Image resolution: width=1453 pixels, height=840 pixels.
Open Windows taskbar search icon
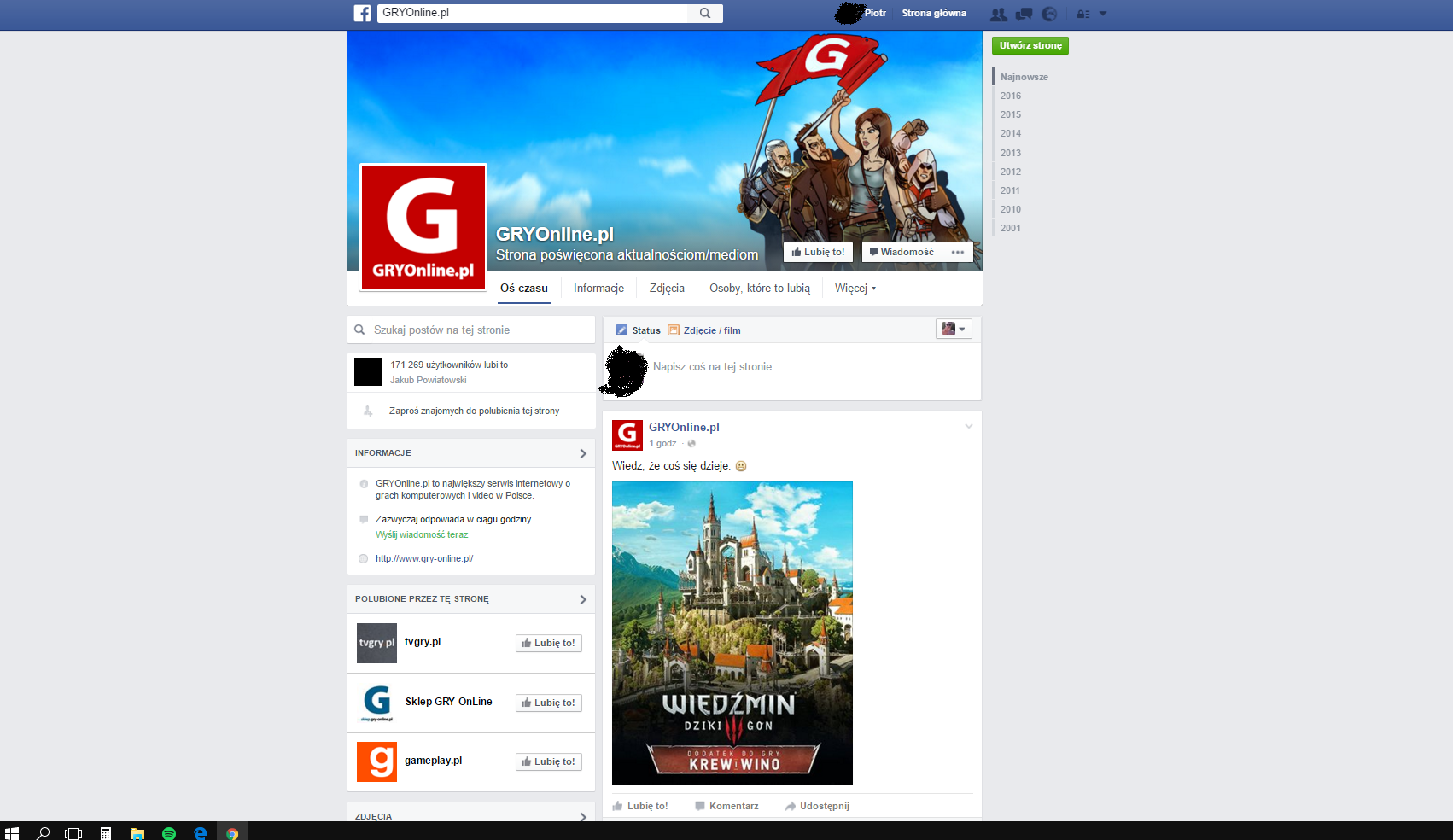(x=44, y=833)
